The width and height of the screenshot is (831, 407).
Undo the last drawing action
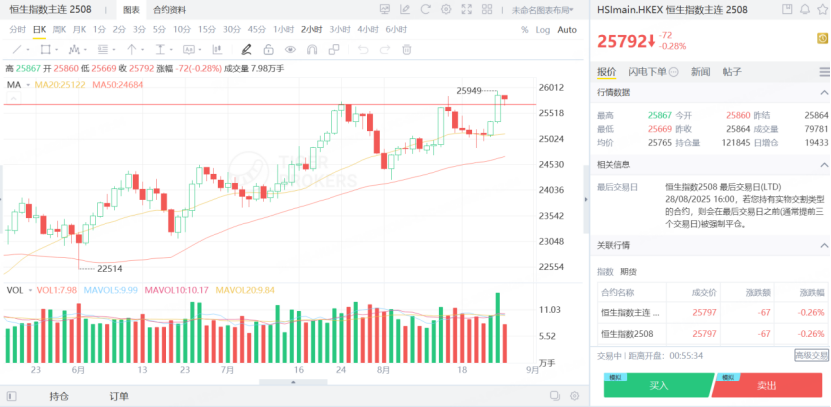(363, 50)
